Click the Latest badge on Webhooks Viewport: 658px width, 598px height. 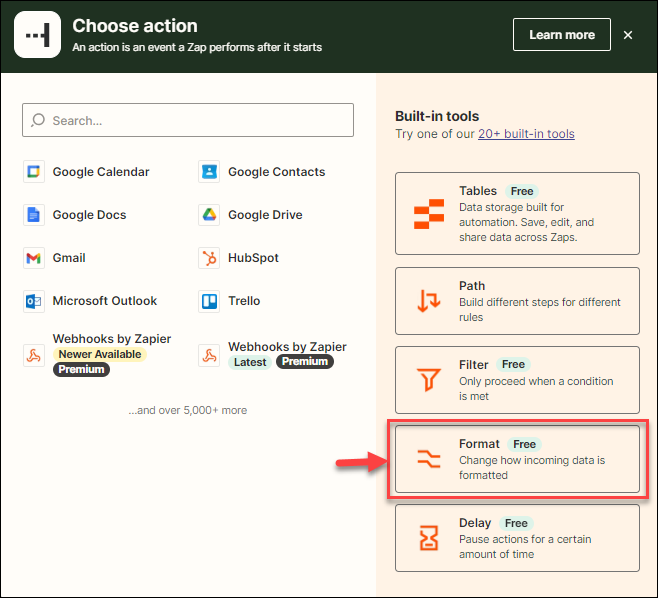250,362
